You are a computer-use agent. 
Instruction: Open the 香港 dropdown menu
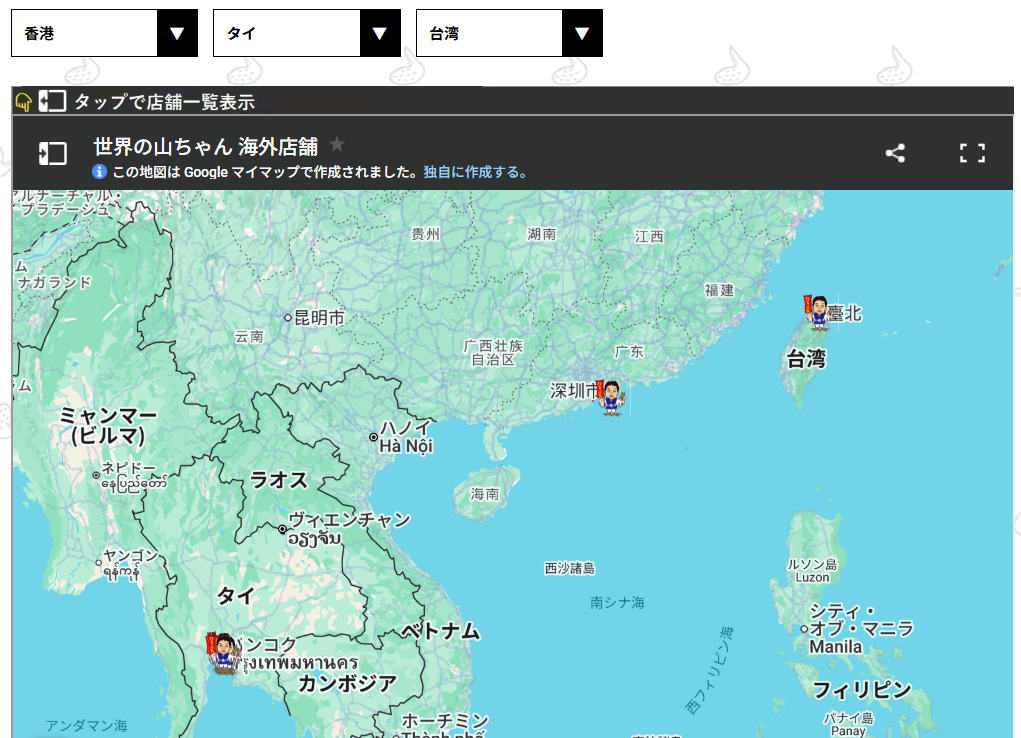pos(104,33)
